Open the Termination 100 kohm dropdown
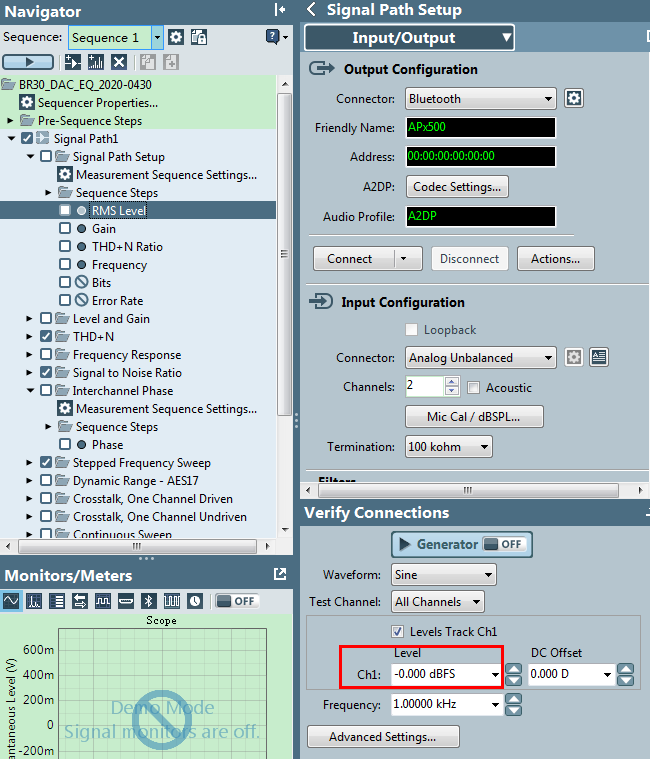650x759 pixels. pyautogui.click(x=449, y=446)
